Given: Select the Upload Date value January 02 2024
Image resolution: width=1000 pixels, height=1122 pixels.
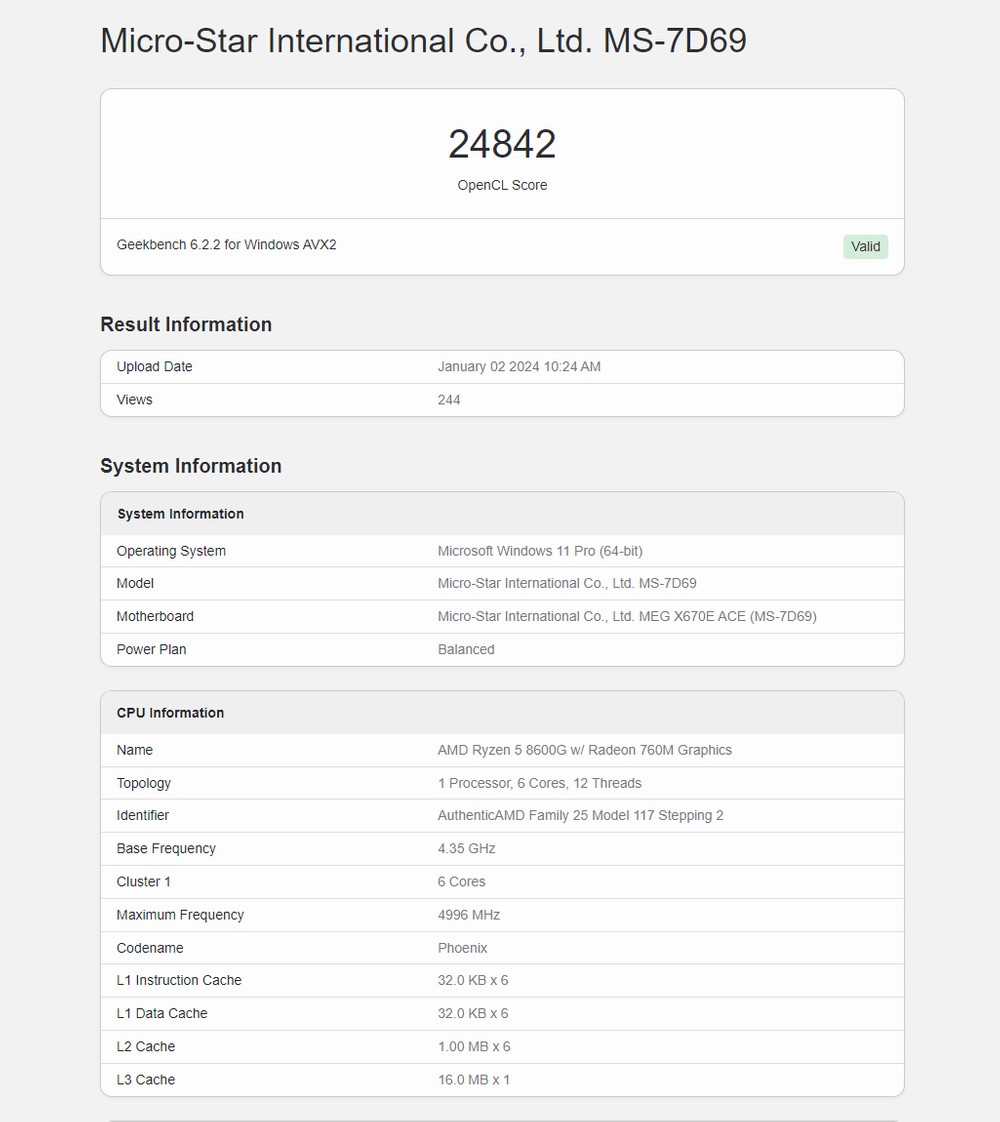Looking at the screenshot, I should coord(519,367).
